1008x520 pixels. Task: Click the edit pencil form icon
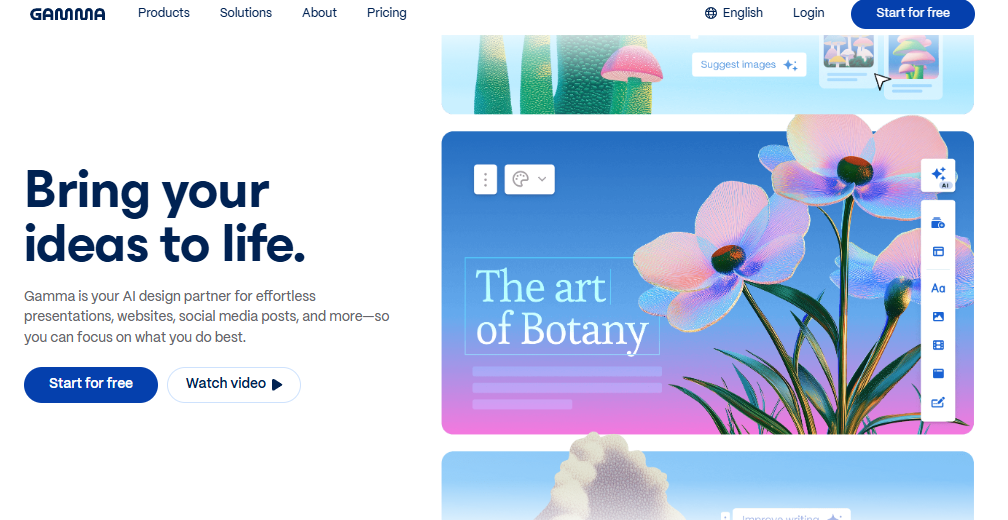938,402
